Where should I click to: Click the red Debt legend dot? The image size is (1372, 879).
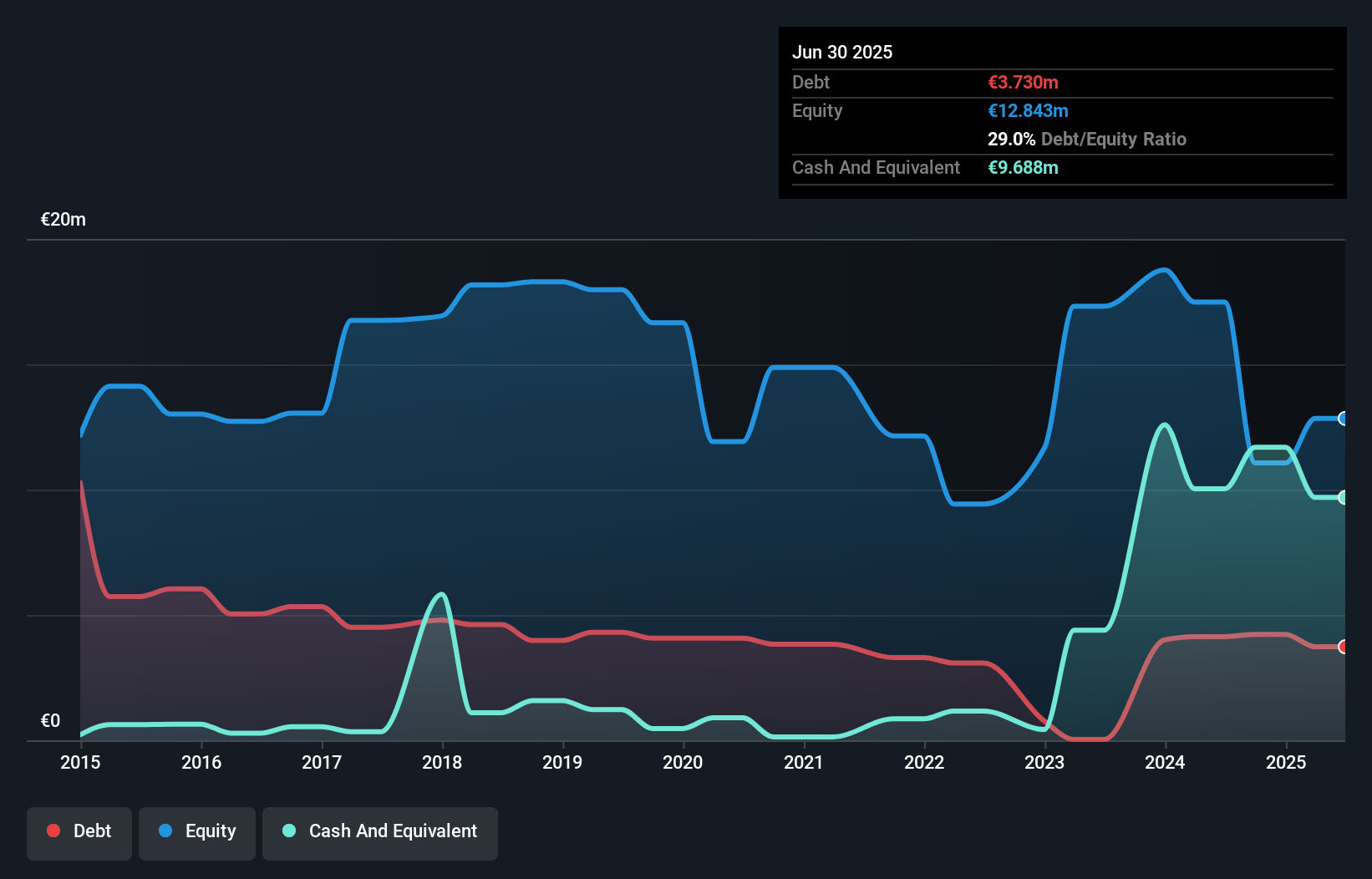click(x=53, y=831)
